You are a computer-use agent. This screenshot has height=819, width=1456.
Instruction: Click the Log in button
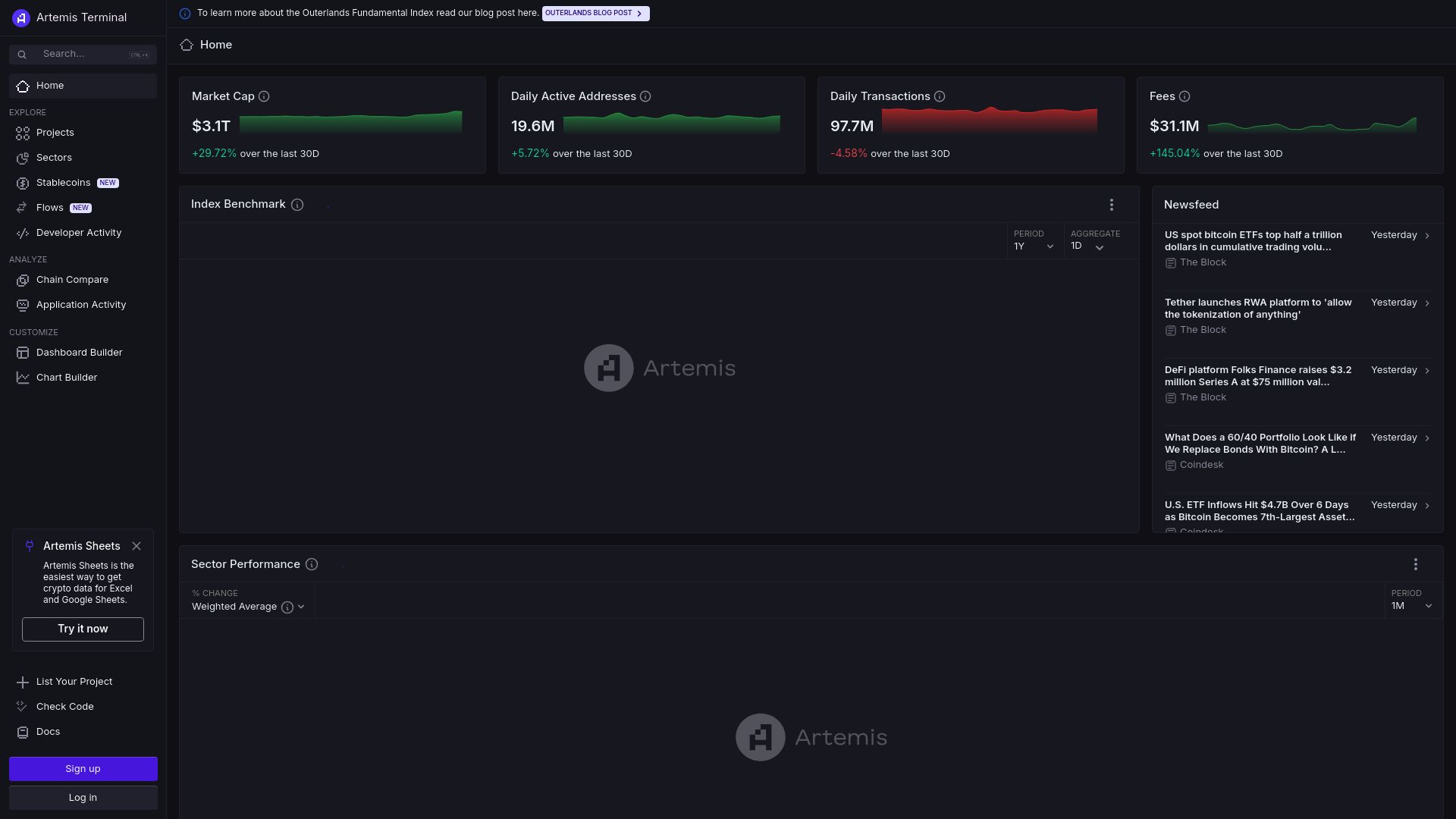tap(83, 798)
